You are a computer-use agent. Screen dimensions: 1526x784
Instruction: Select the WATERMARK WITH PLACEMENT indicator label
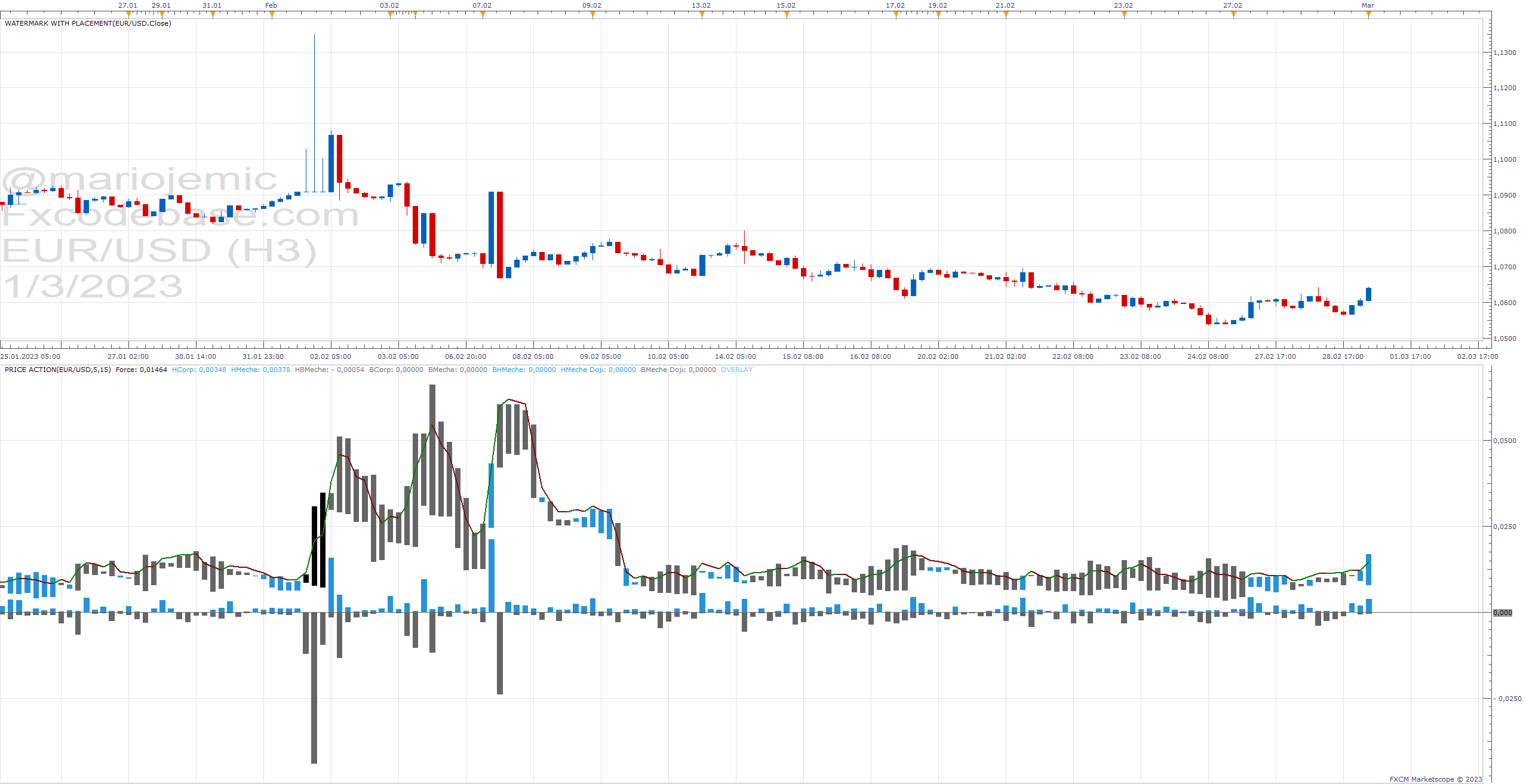[88, 23]
